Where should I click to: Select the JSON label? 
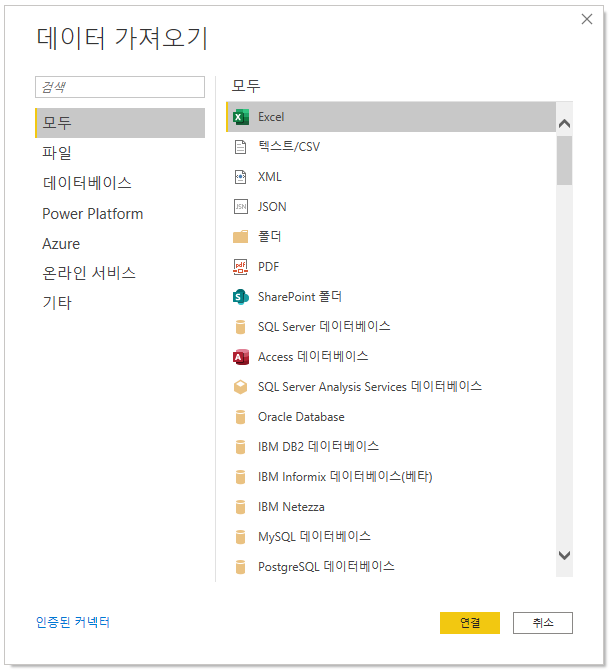pos(272,207)
